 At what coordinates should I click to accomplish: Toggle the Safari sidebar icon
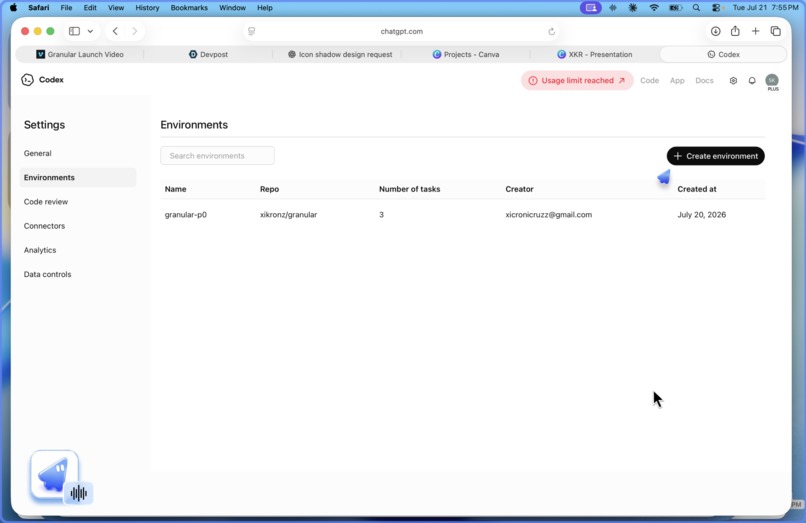point(75,31)
